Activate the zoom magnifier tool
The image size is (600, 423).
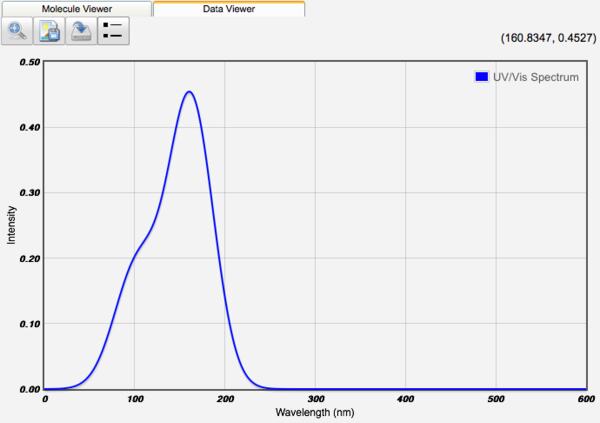tap(17, 32)
